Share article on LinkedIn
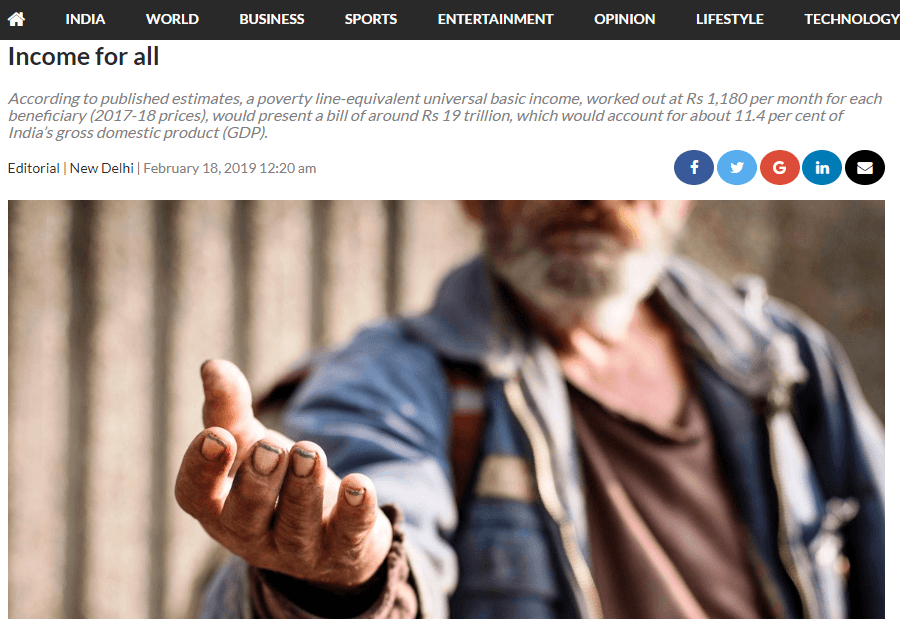 822,168
